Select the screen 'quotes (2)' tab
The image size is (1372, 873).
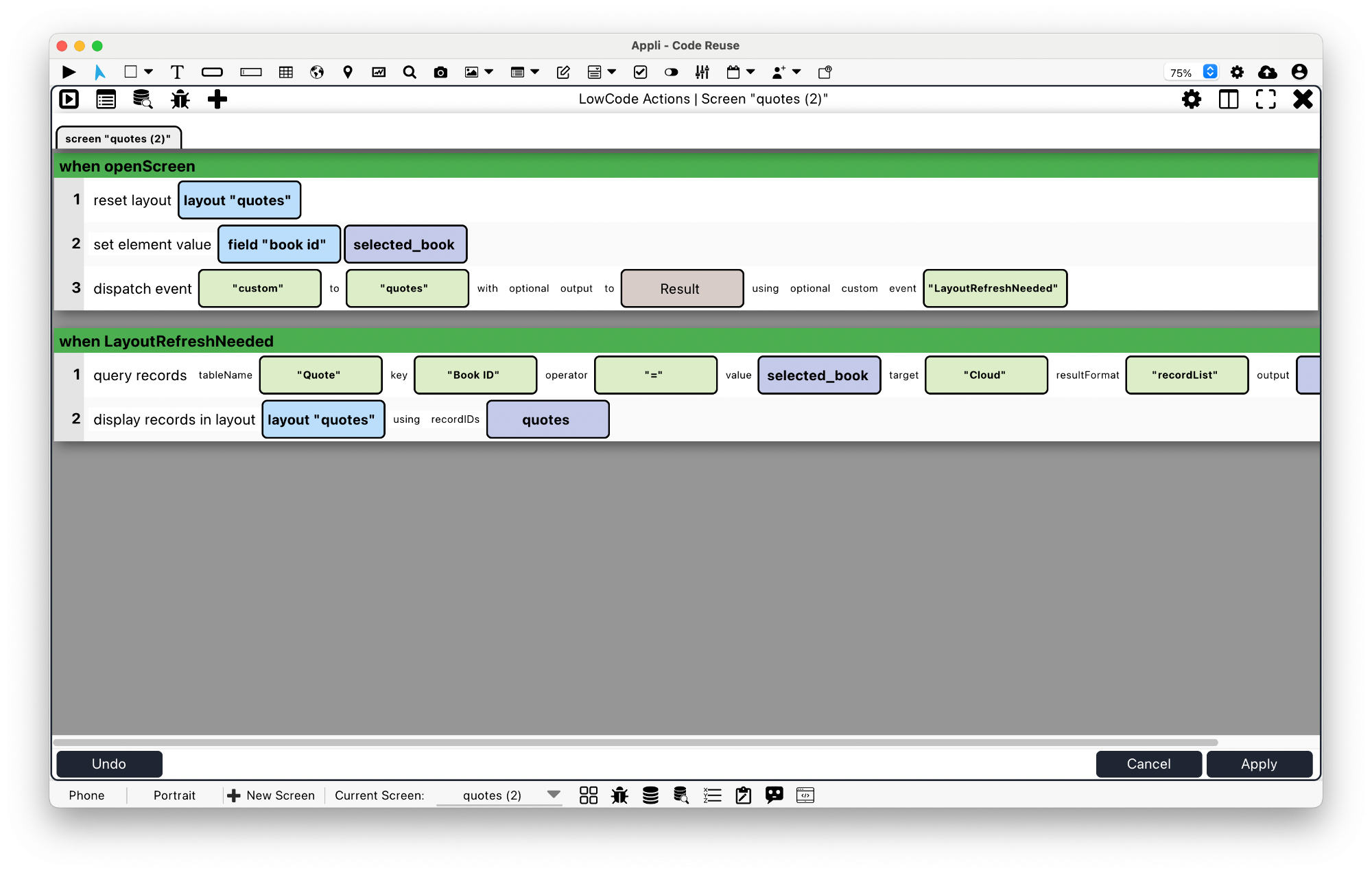pyautogui.click(x=119, y=138)
